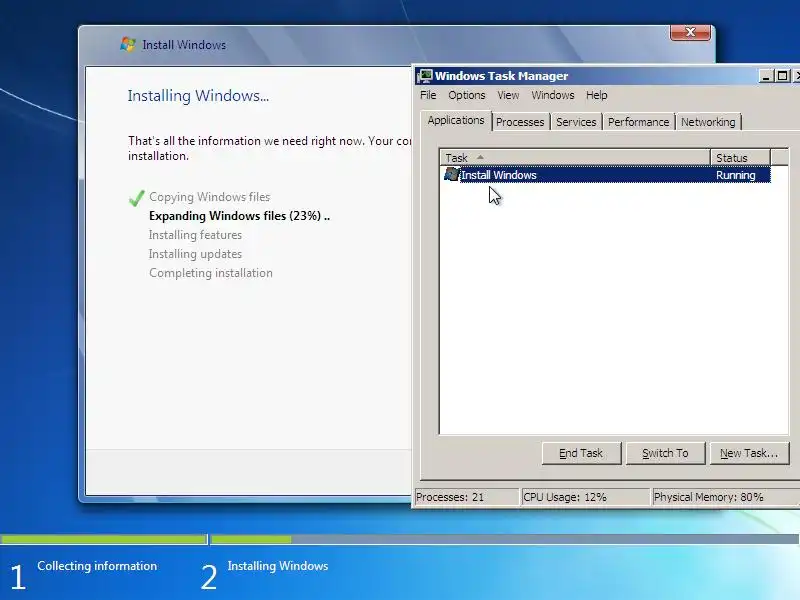Click the CPU Usage: 12% status entry

point(585,497)
